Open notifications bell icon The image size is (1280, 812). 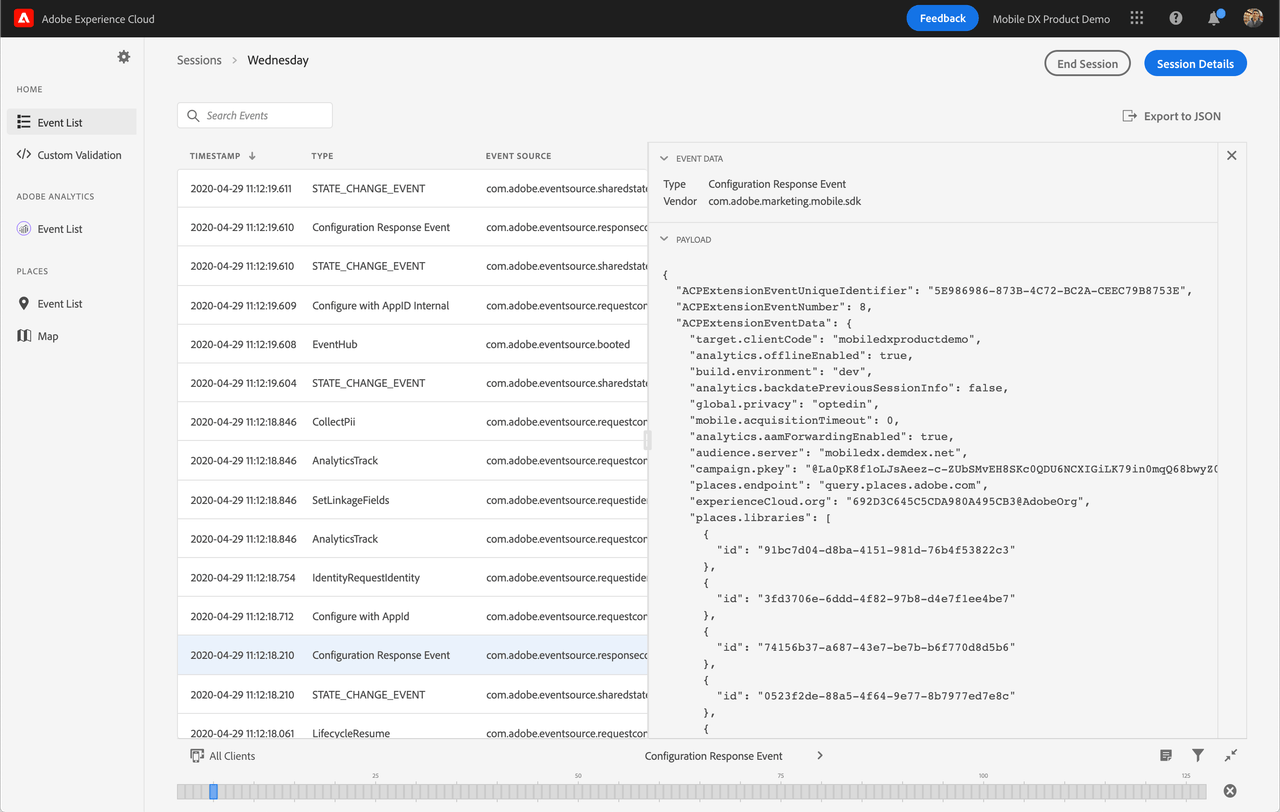(1214, 18)
